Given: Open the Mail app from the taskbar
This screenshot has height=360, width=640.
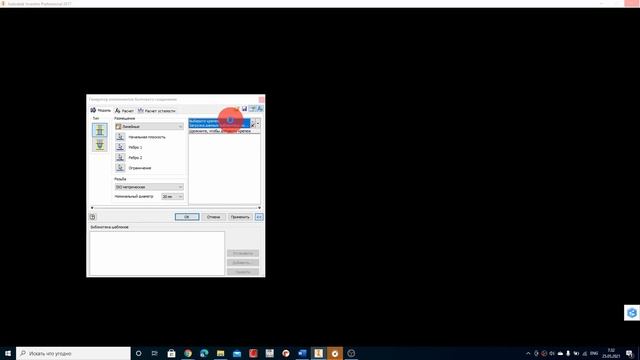Looking at the screenshot, I should point(237,353).
